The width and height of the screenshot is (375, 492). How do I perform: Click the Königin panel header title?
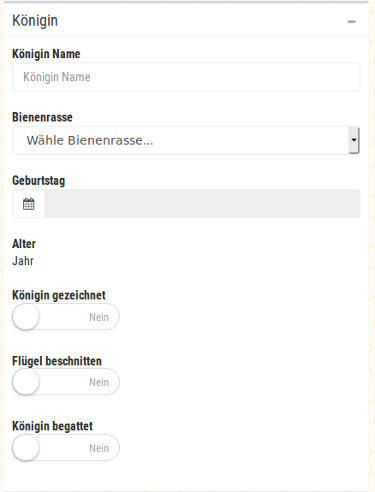point(35,21)
